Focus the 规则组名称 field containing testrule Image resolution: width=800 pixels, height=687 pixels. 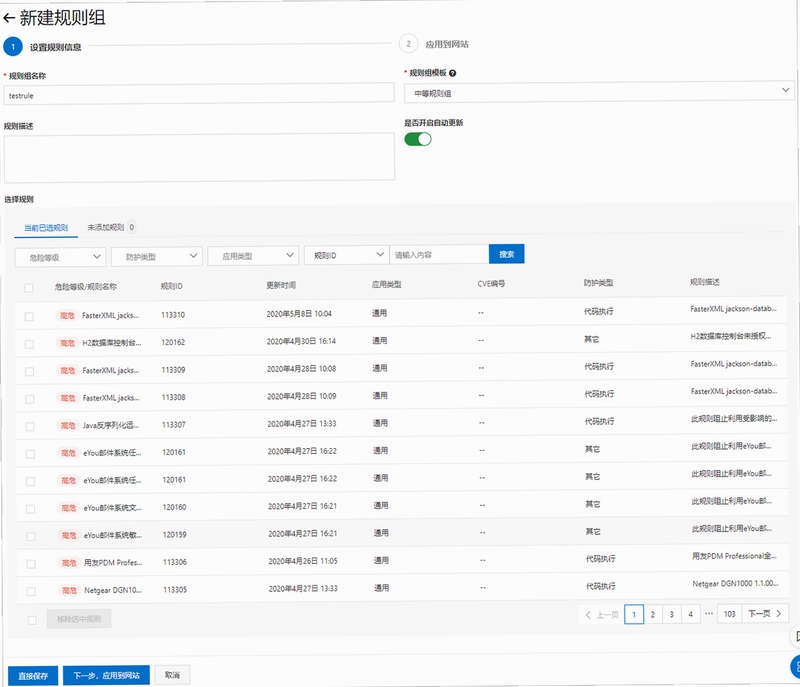(199, 94)
